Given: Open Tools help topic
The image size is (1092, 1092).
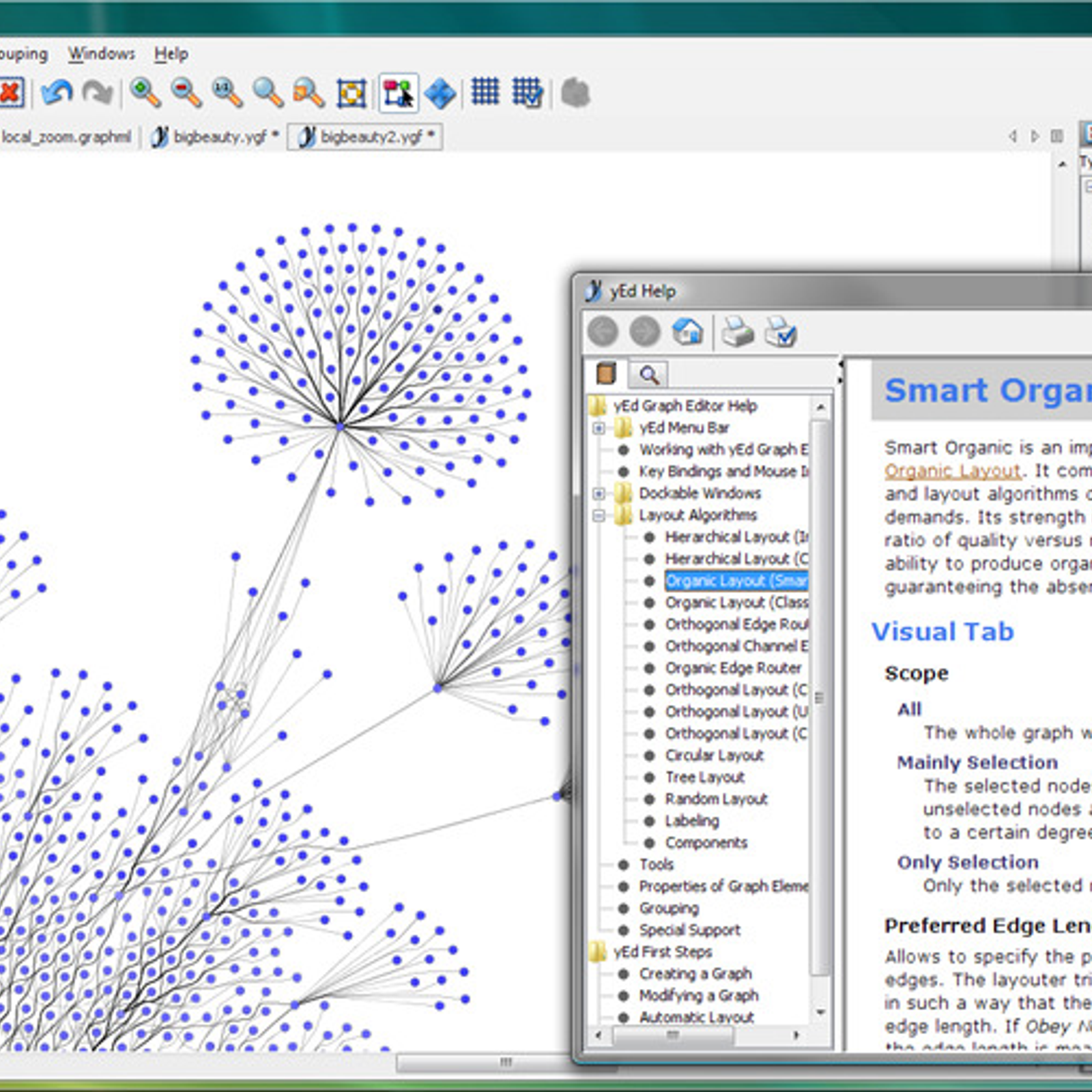Looking at the screenshot, I should 656,865.
